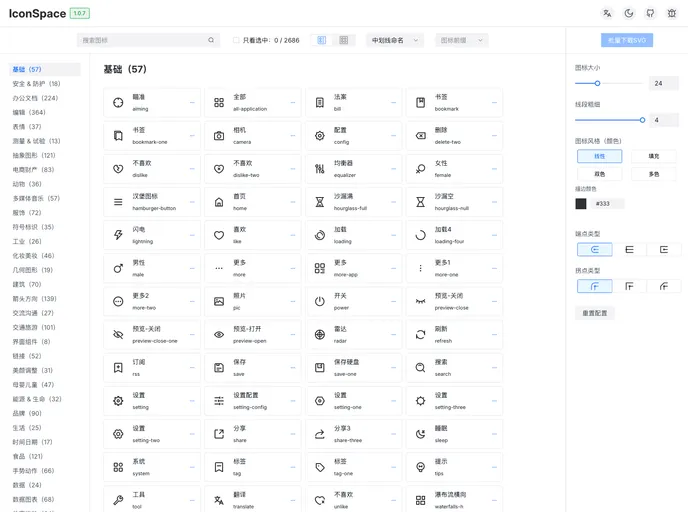Click the stroke width value field 4
Viewport: 688px width, 512px height.
pos(663,120)
